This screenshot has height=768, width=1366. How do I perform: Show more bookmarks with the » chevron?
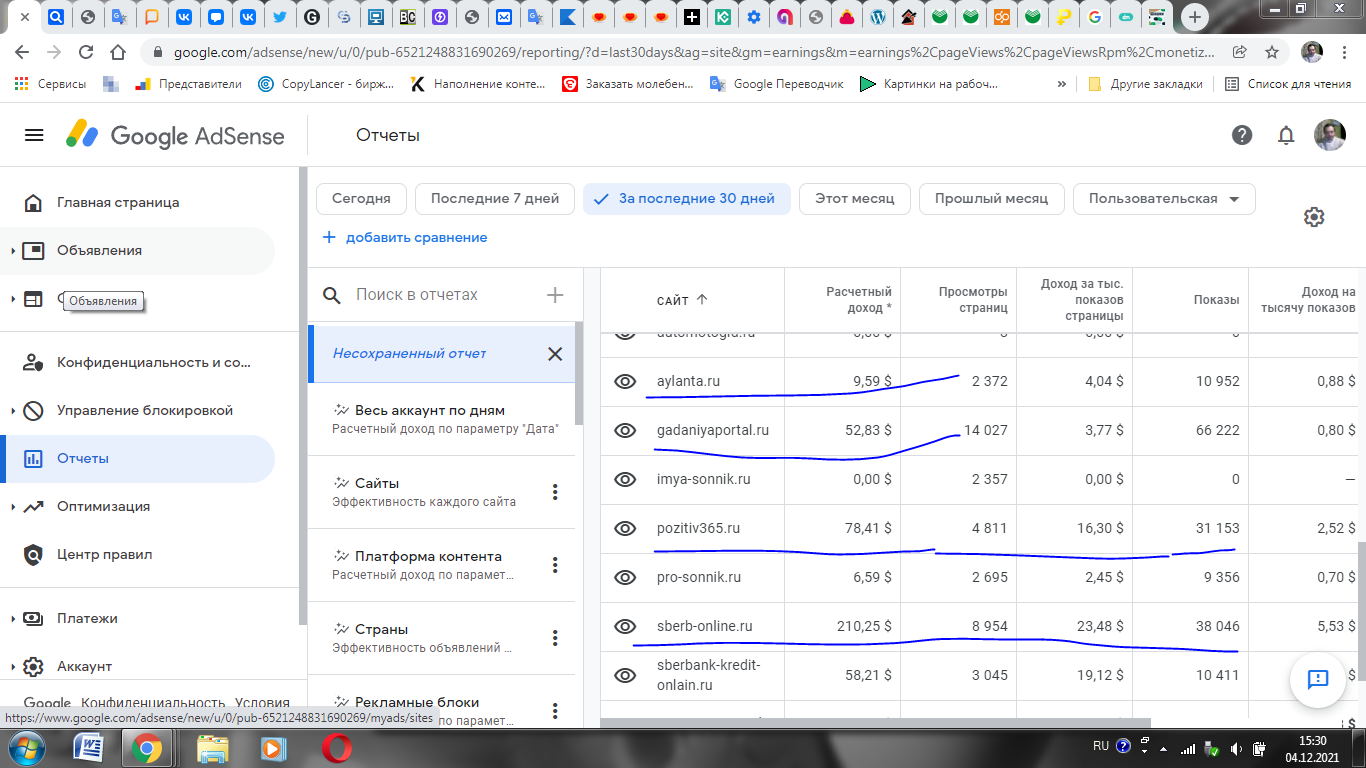(1061, 84)
